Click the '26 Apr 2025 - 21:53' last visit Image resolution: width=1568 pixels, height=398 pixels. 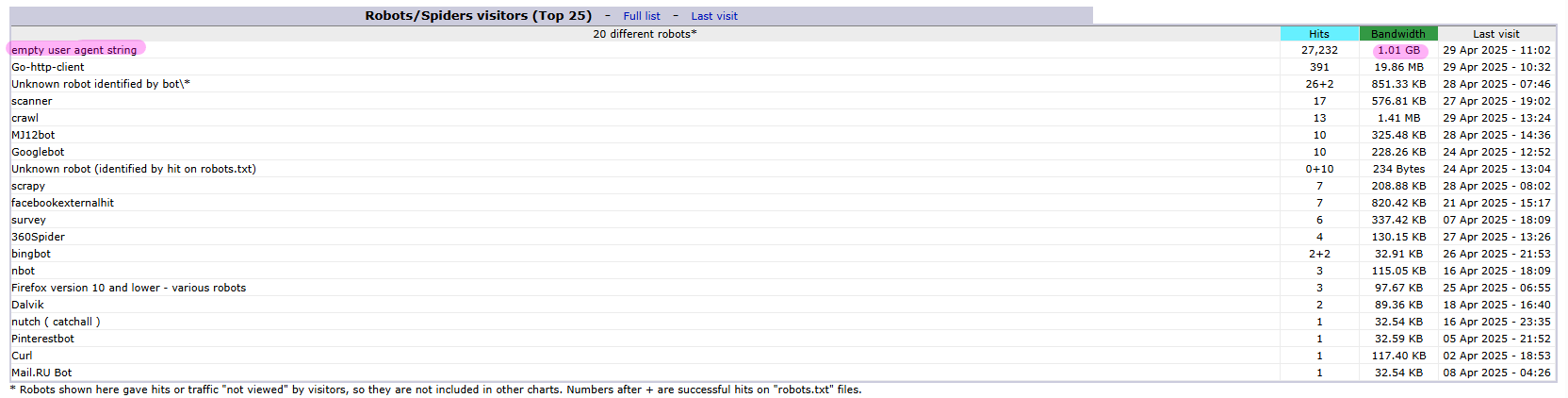point(1496,254)
